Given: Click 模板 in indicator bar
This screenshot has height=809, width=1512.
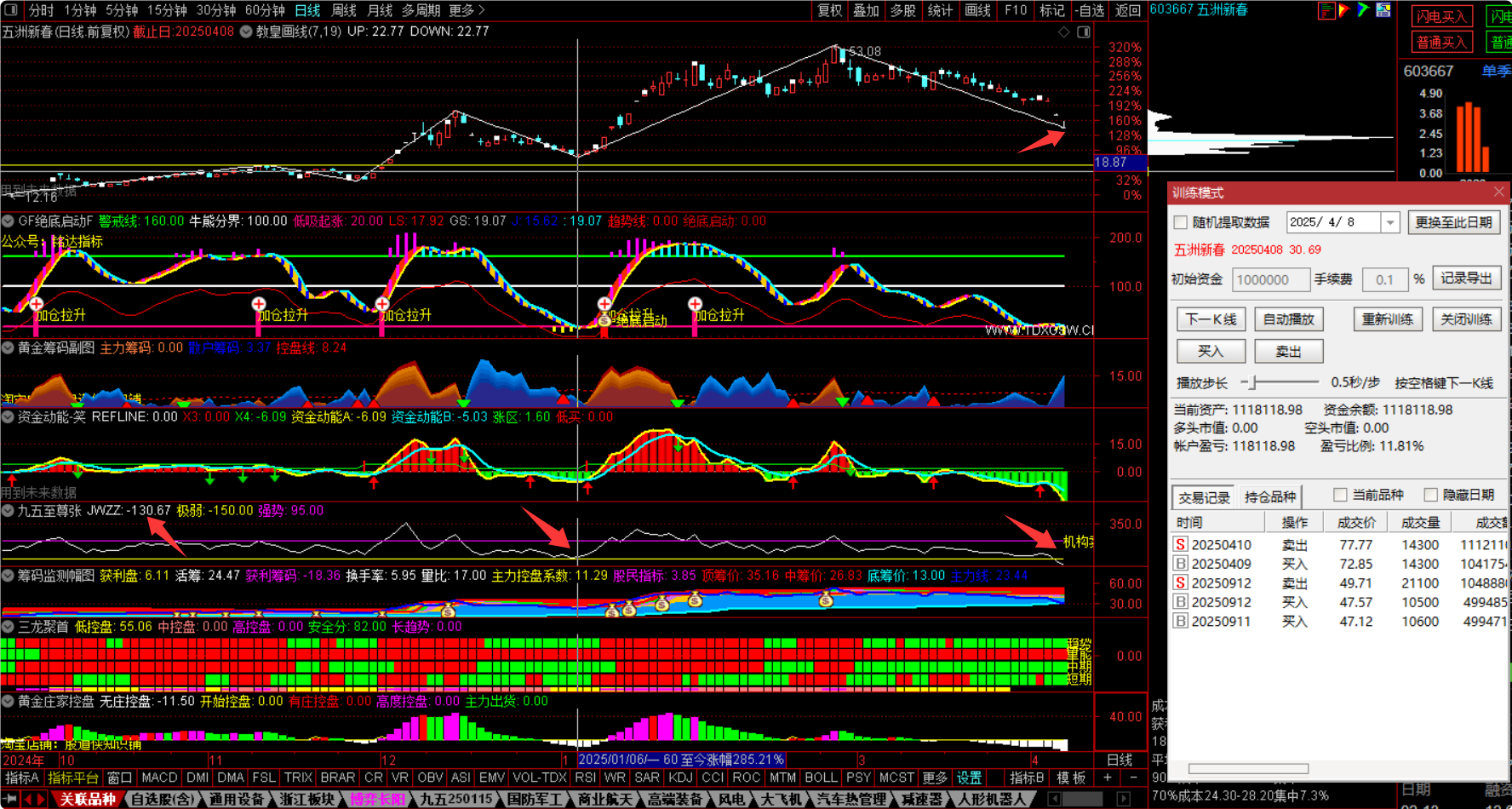Looking at the screenshot, I should coord(1071,777).
